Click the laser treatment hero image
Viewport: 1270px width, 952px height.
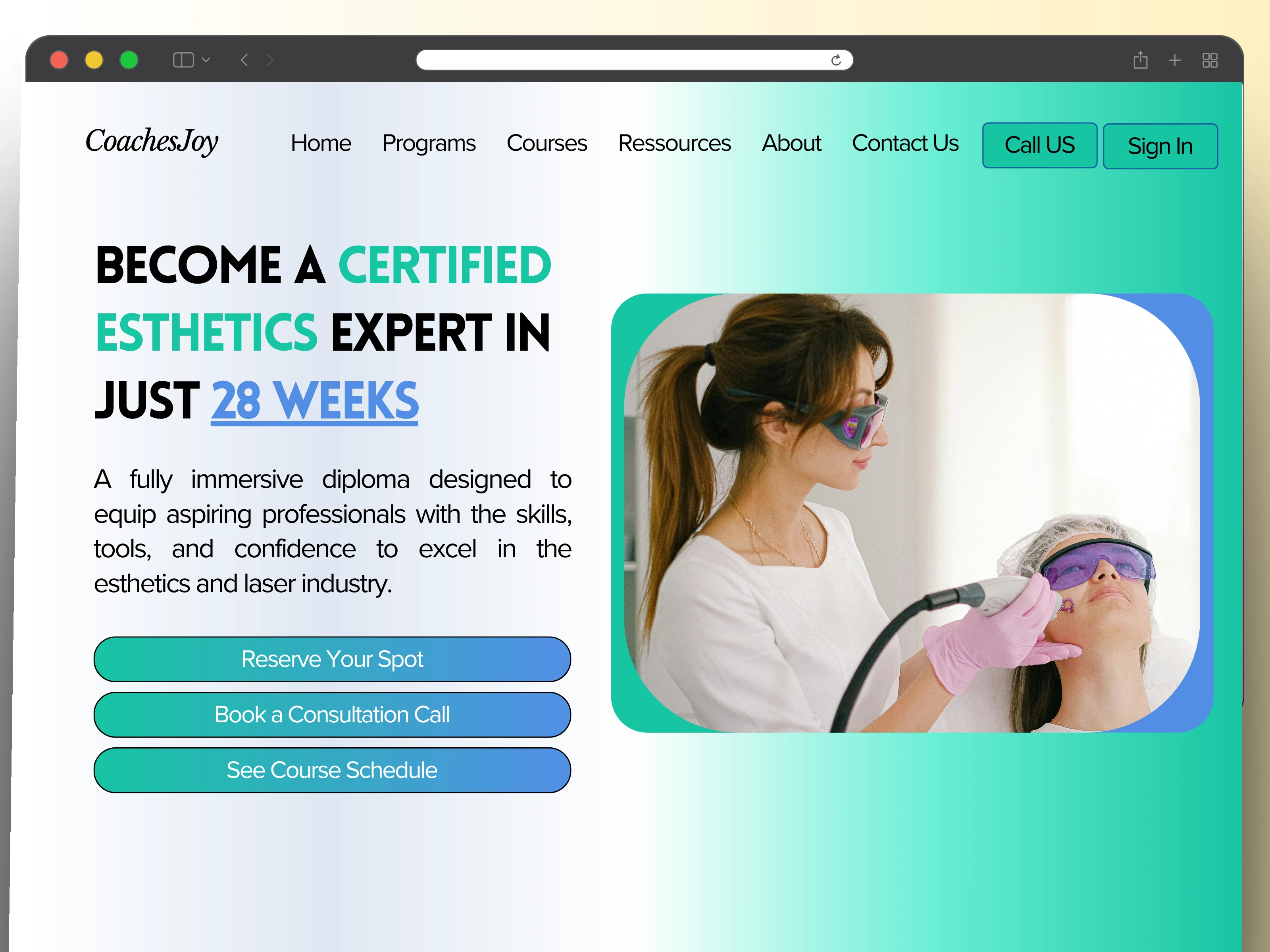pyautogui.click(x=912, y=512)
